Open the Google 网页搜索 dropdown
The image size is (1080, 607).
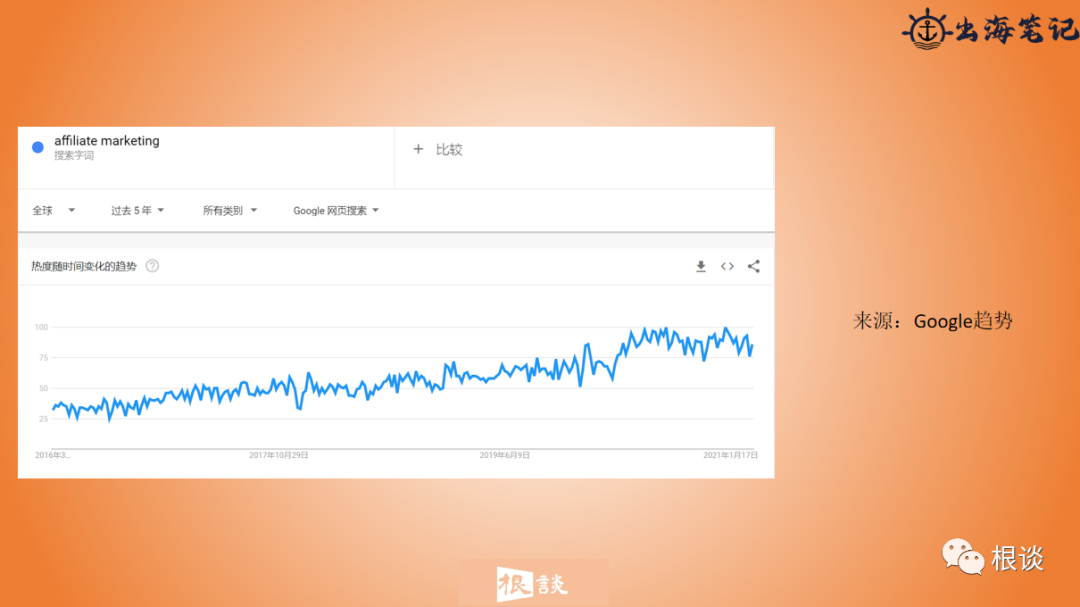[x=335, y=210]
